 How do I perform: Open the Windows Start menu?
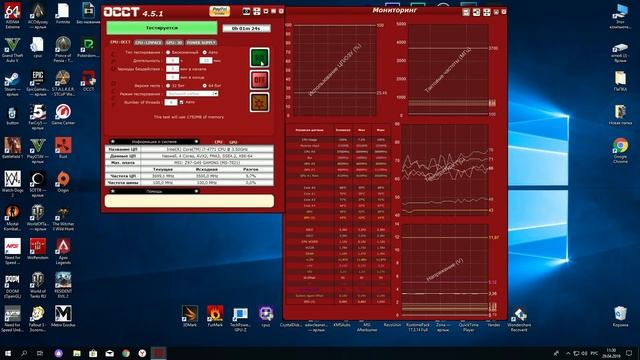coord(8,353)
